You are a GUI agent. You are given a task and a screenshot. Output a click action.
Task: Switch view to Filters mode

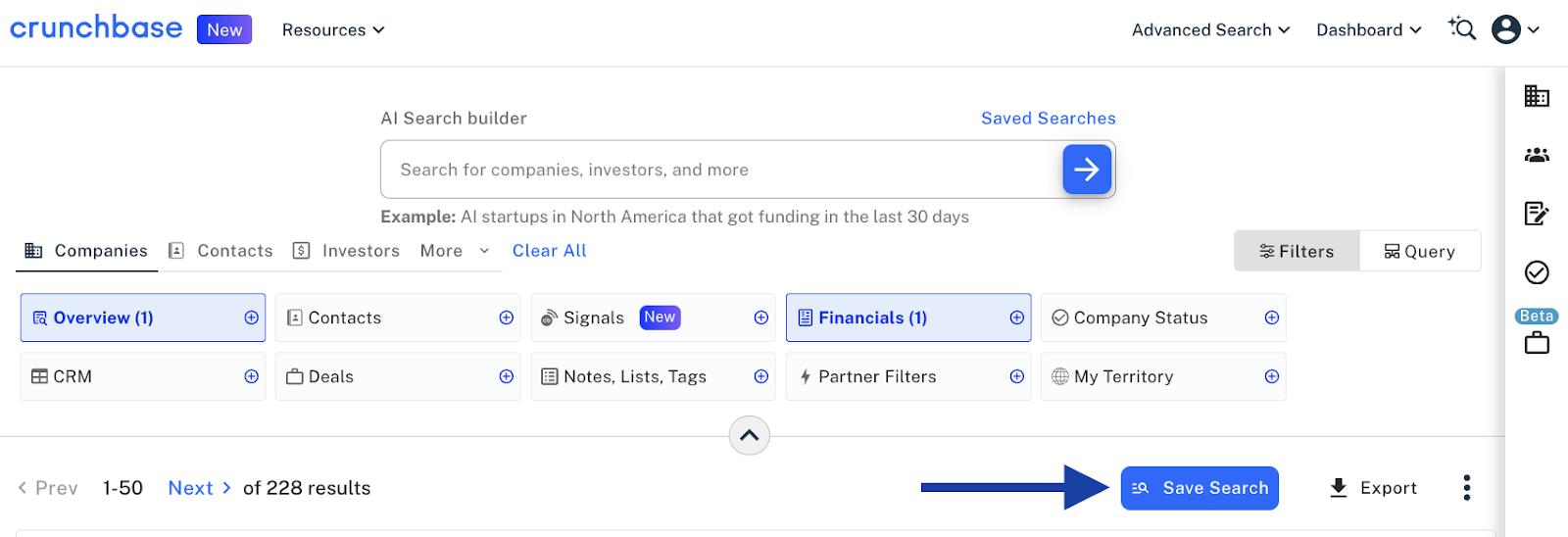point(1297,252)
